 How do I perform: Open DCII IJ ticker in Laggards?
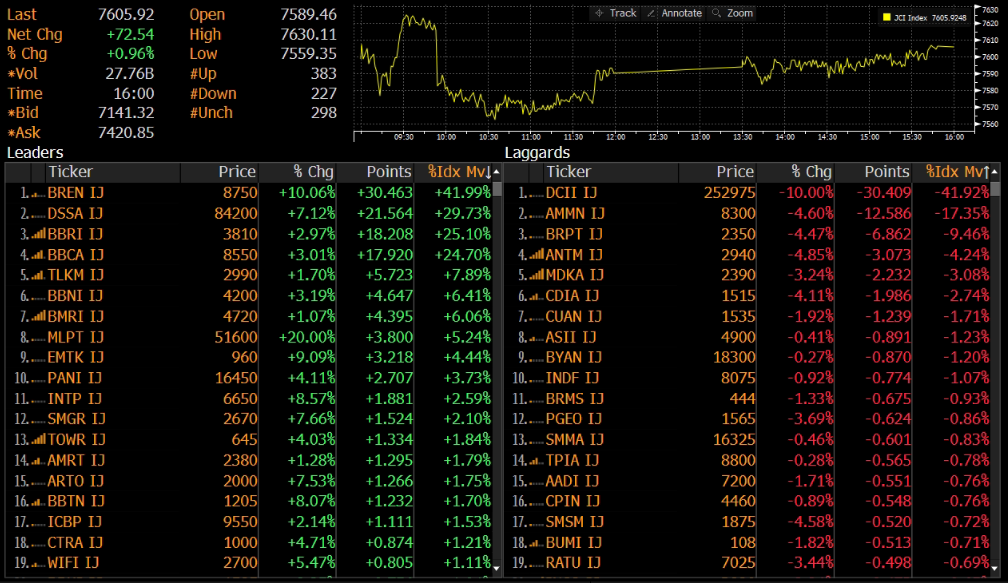572,193
